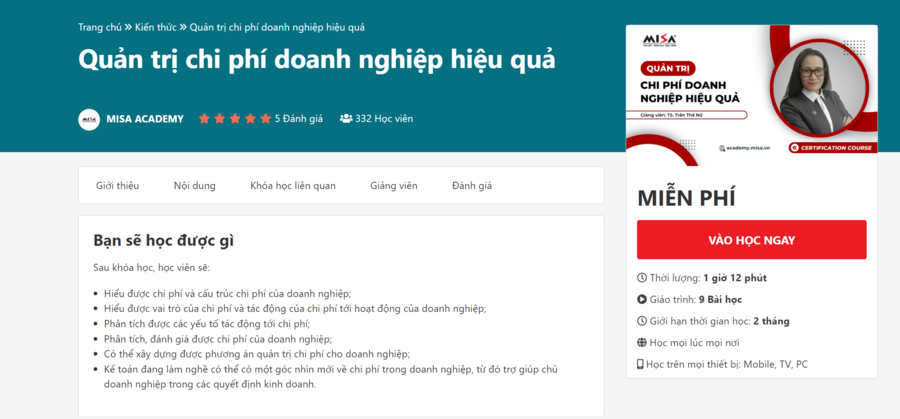The height and width of the screenshot is (419, 900).
Task: Click breadcrumb Quản trị chi phí doanh nghiệp hiệu quả
Action: click(277, 27)
